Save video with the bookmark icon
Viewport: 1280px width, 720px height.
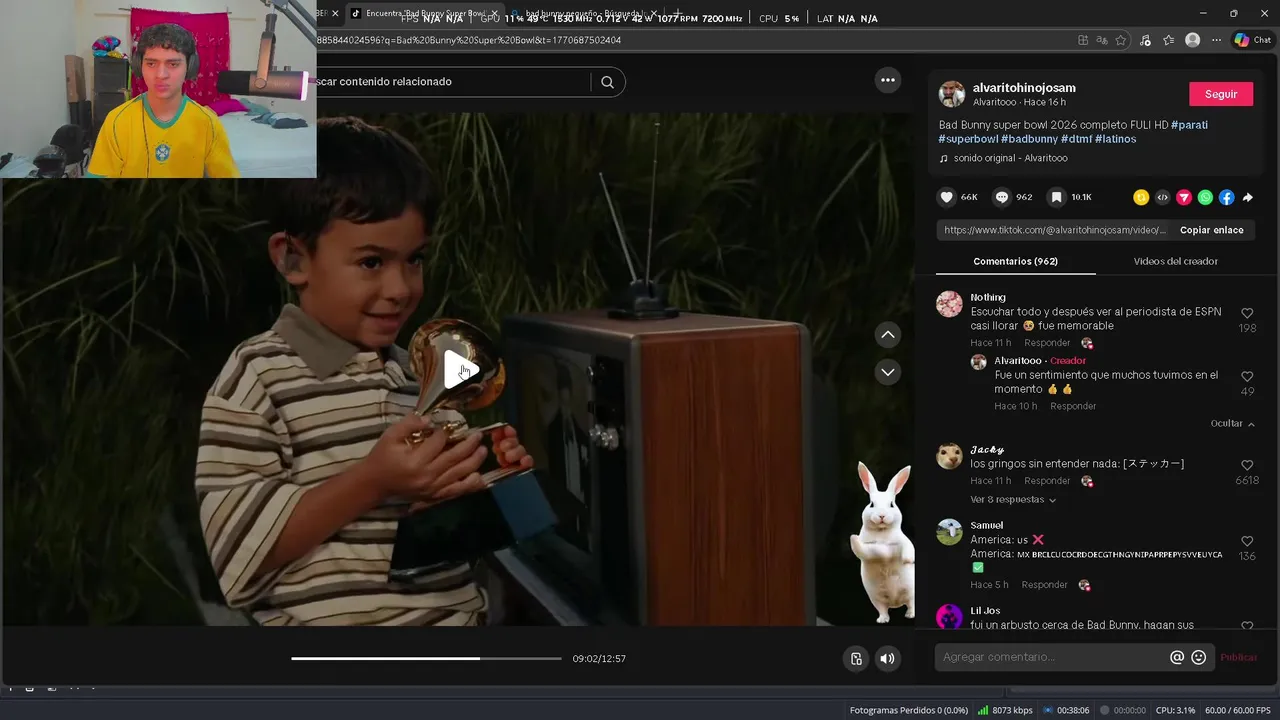pos(1056,197)
